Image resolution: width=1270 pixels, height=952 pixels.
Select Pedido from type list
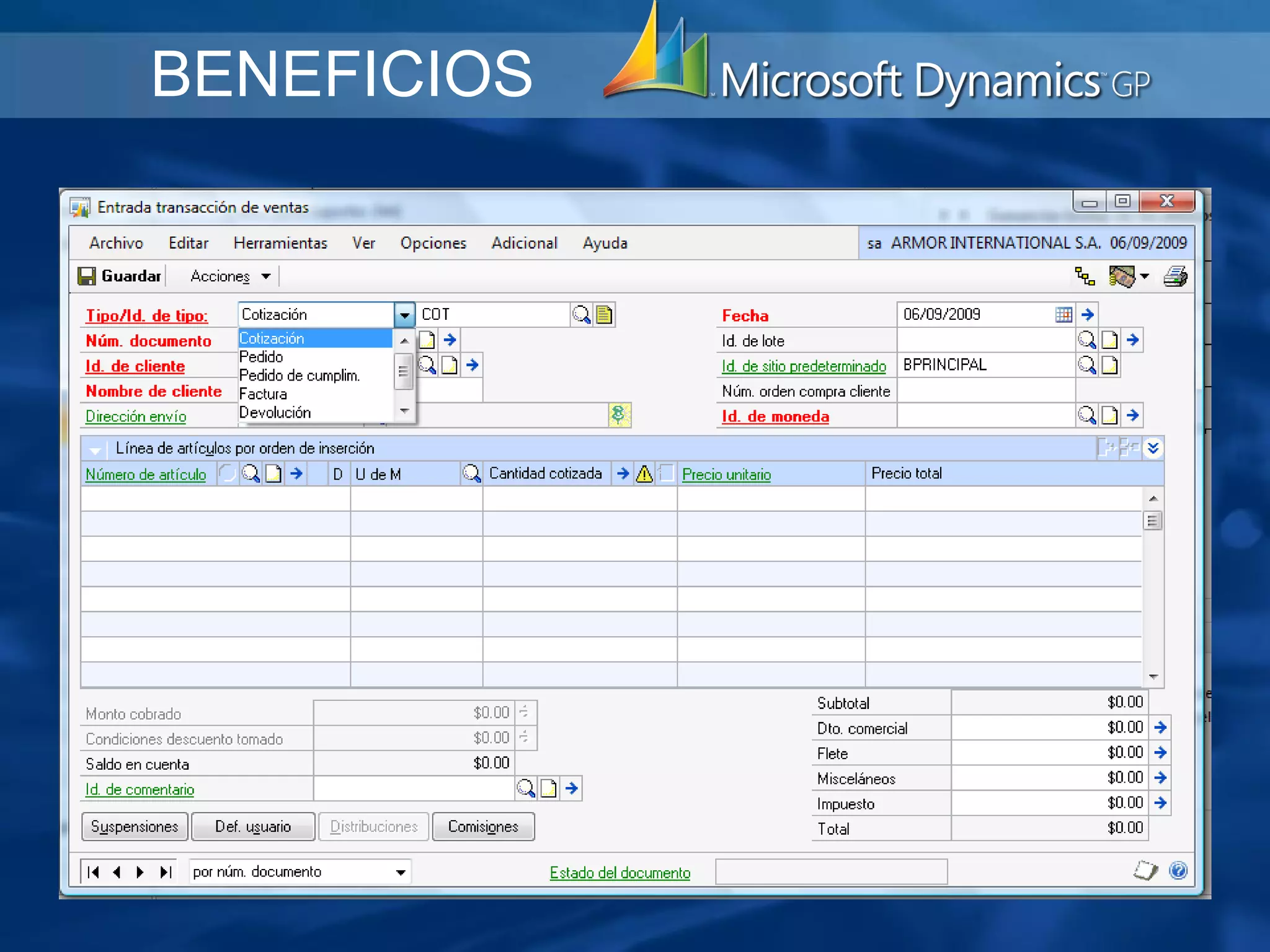[261, 357]
